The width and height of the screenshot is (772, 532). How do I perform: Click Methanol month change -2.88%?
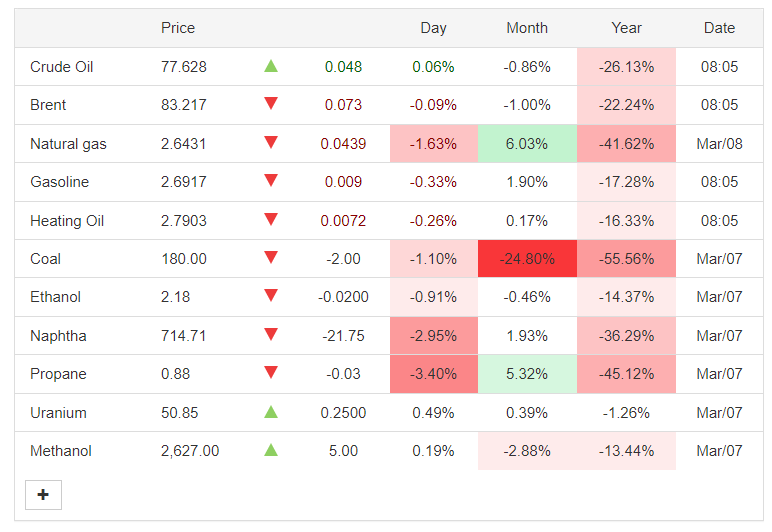click(527, 451)
